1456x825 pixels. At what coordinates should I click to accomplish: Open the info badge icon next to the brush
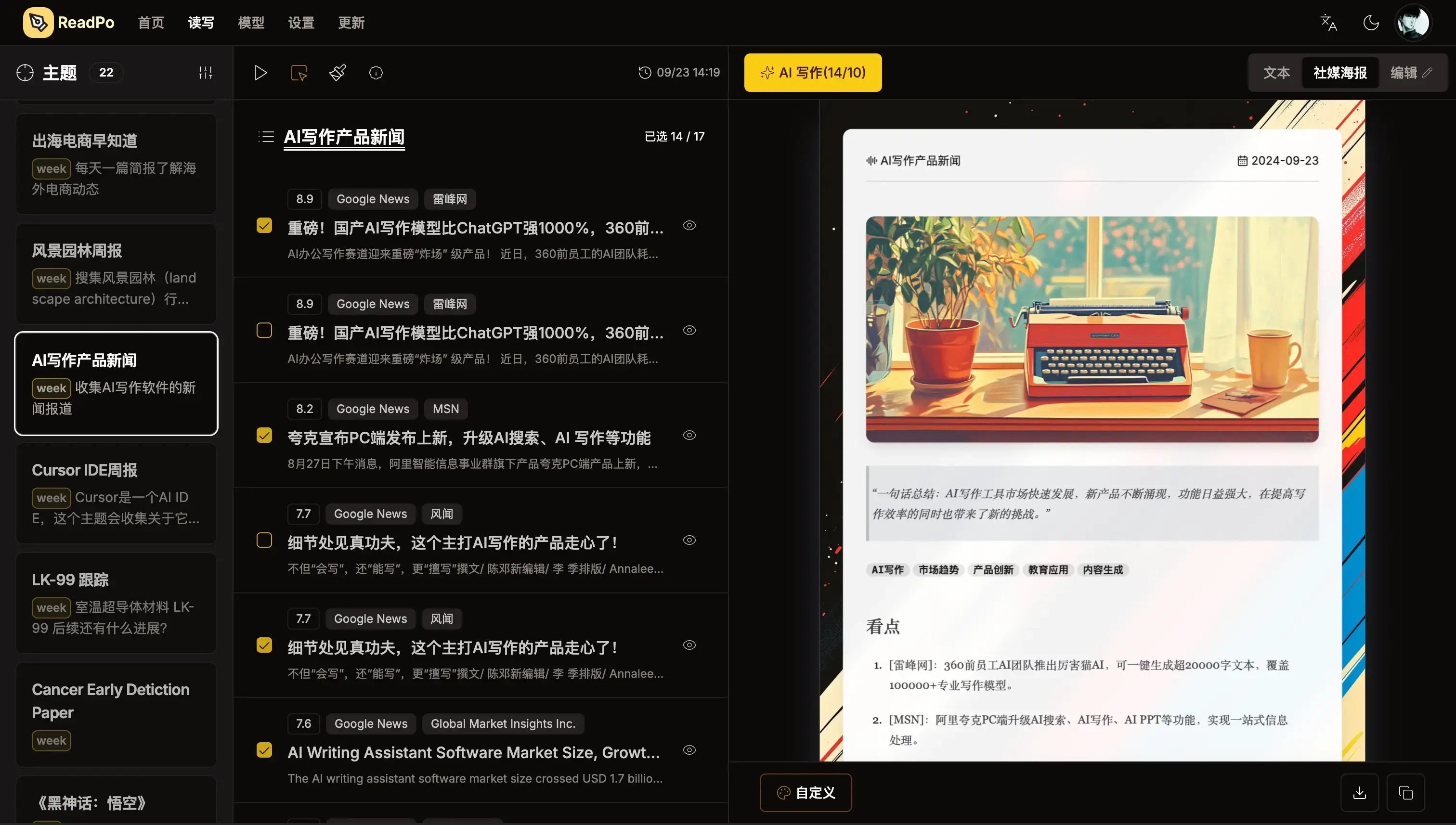376,73
